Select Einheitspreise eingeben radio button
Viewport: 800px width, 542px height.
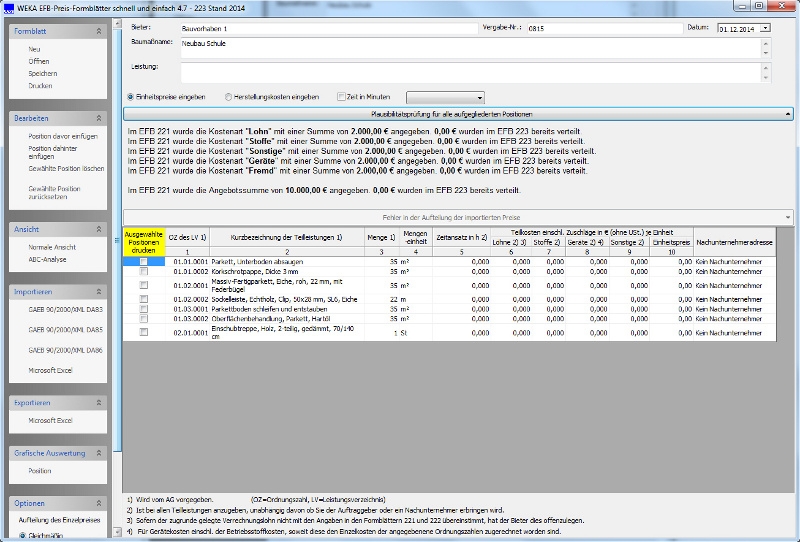tap(131, 96)
